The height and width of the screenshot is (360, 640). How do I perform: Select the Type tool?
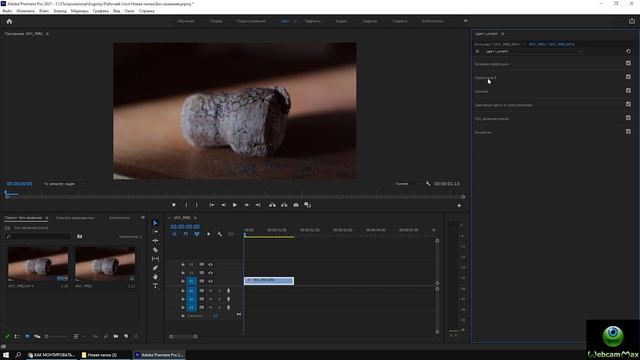click(x=155, y=286)
